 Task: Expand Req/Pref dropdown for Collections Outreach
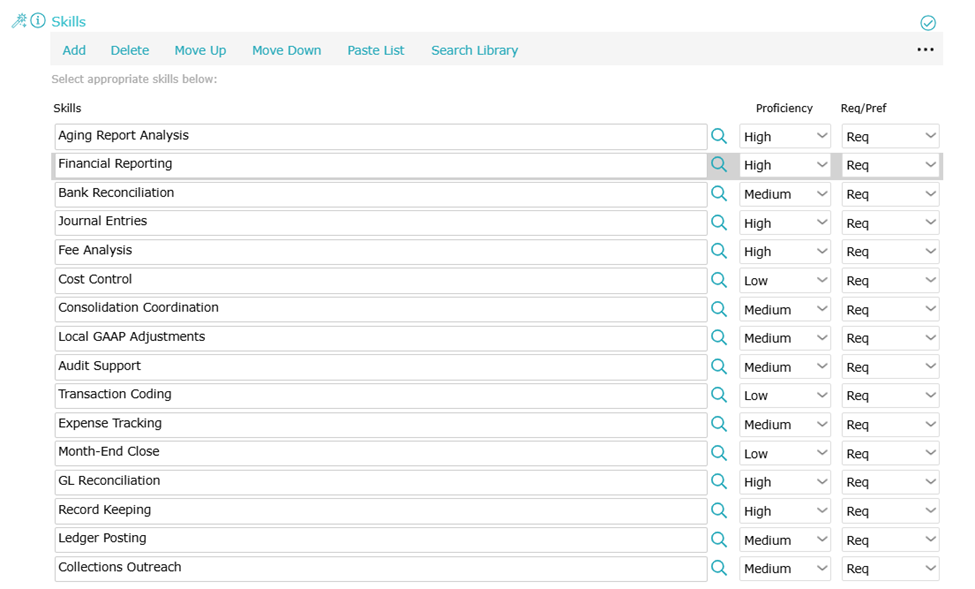click(x=890, y=568)
